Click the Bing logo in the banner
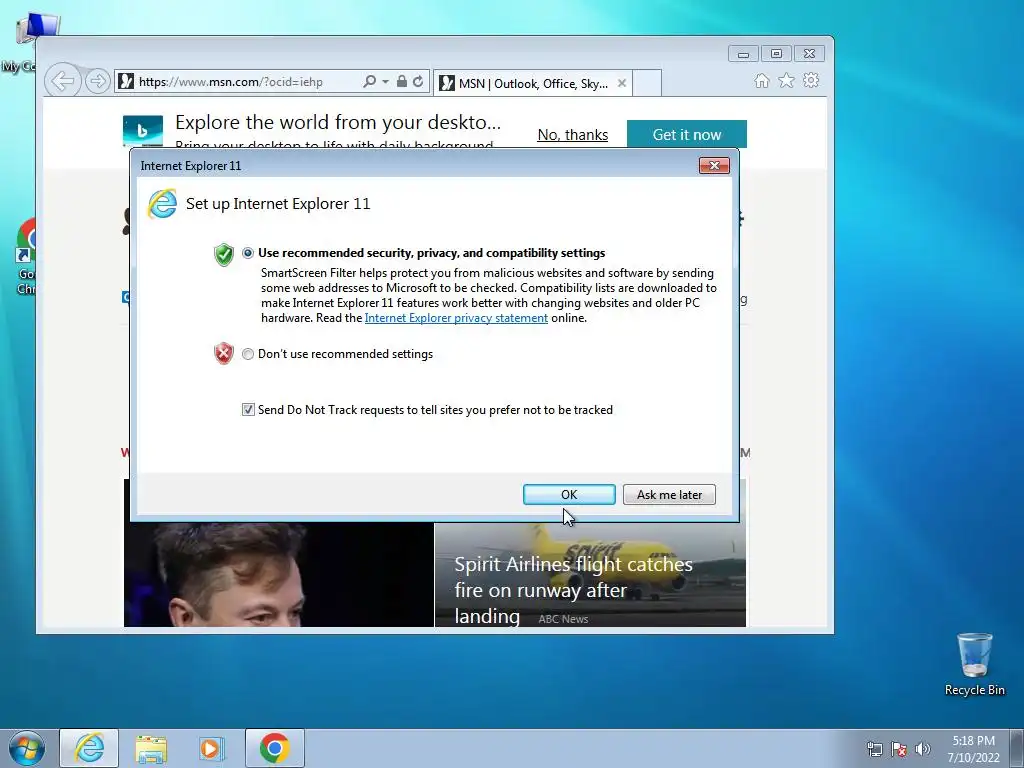 [142, 131]
